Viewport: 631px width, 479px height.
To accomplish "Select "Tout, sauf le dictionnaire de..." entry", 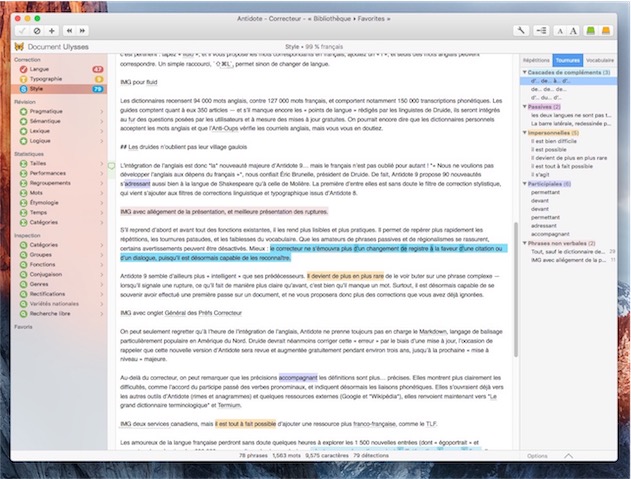I will (x=568, y=252).
